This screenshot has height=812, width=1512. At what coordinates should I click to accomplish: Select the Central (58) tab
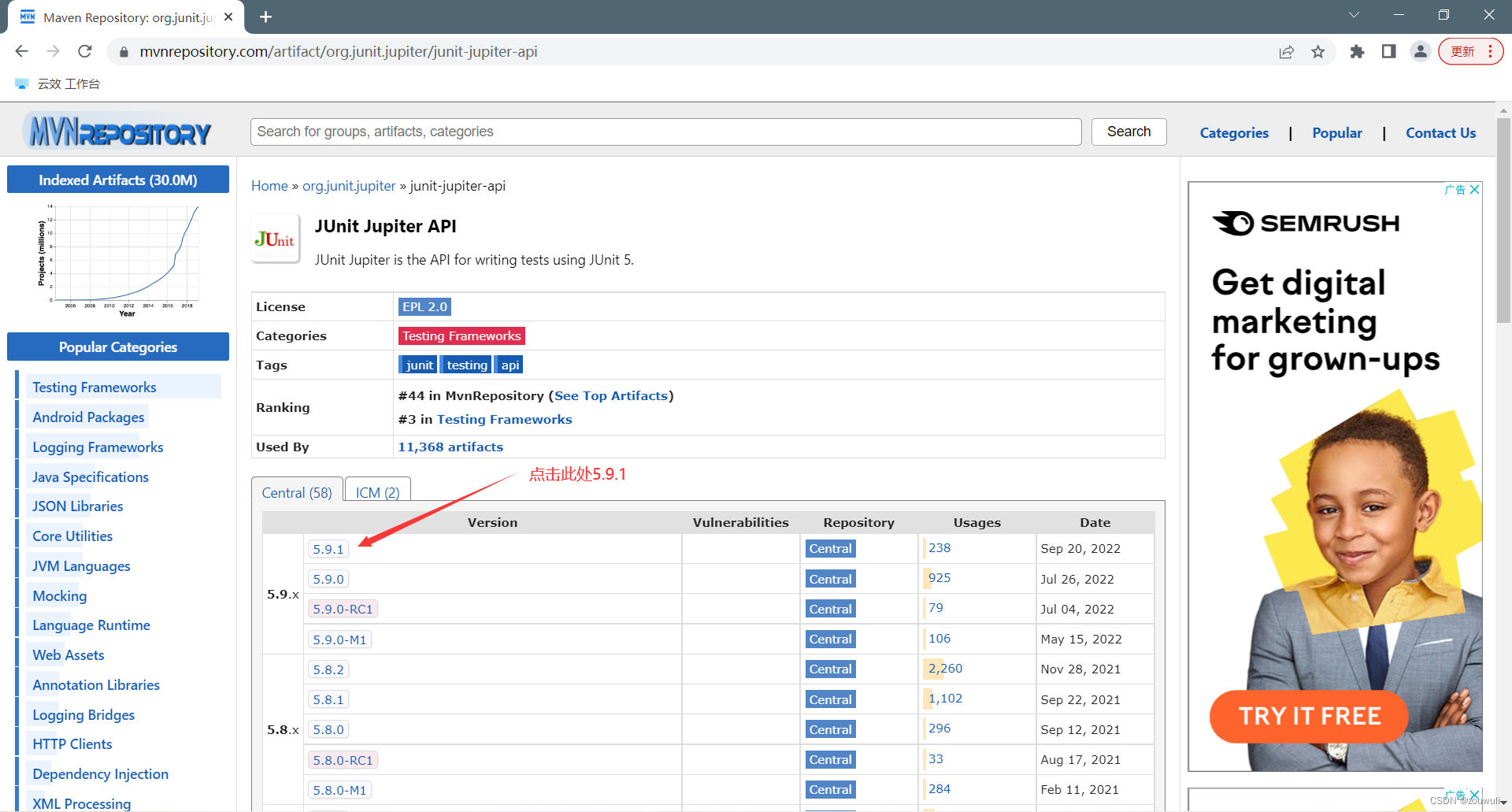[x=297, y=492]
